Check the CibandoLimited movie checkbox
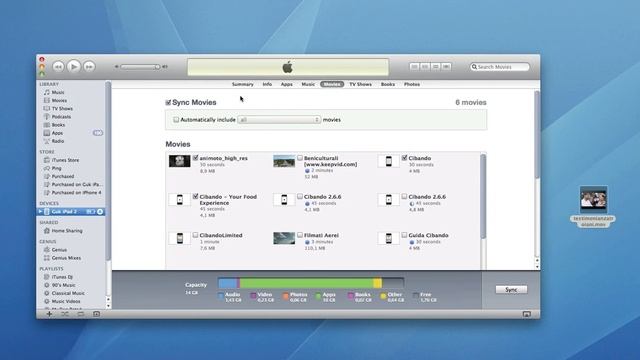 196,235
